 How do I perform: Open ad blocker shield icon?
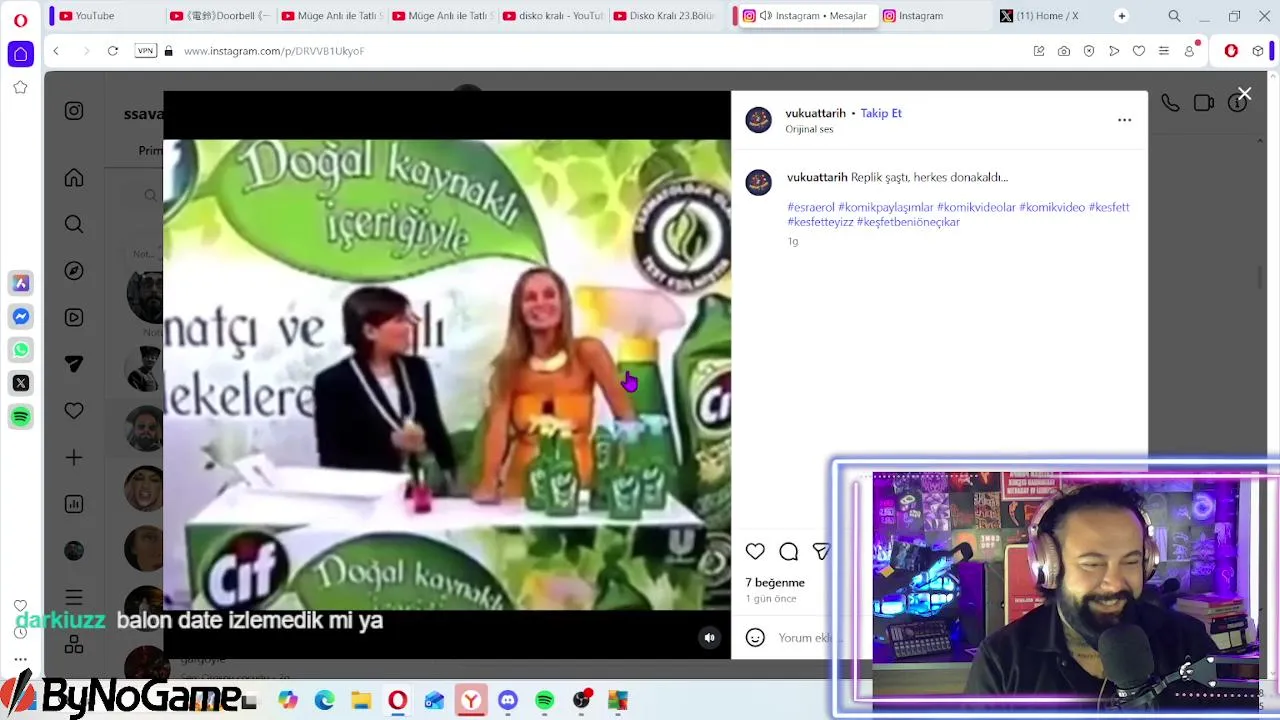click(1089, 51)
